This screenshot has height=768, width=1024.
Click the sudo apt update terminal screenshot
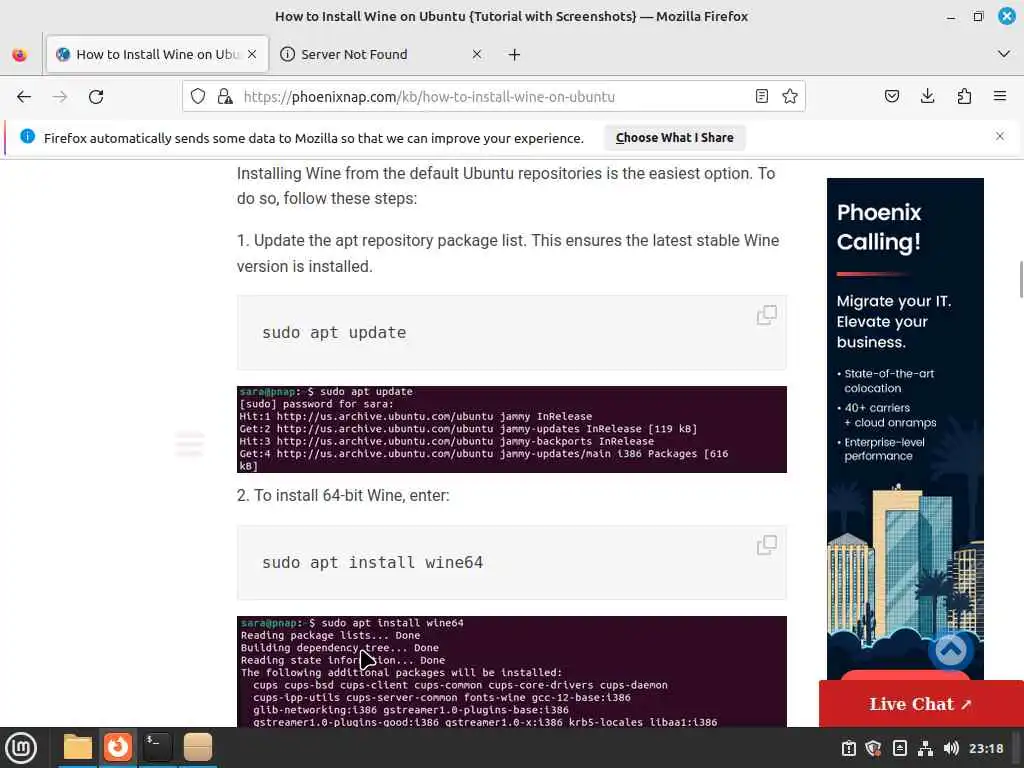(511, 429)
